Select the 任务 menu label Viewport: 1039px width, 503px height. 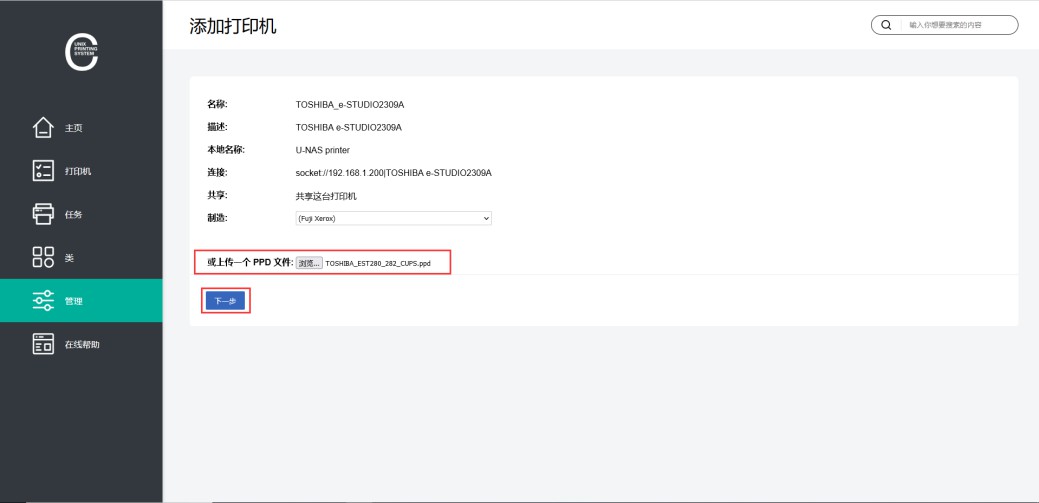73,214
